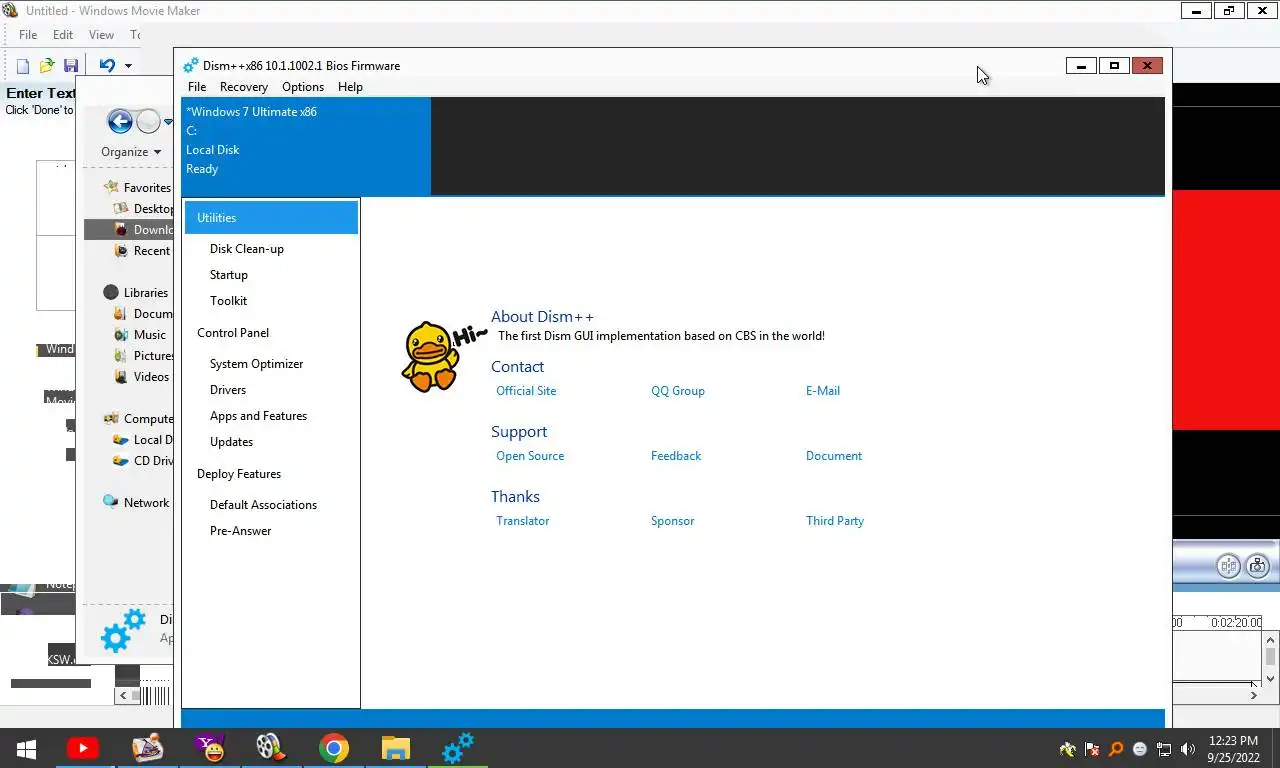1280x768 pixels.
Task: Open System Optimizer in Dism++ sidebar
Action: coord(257,364)
